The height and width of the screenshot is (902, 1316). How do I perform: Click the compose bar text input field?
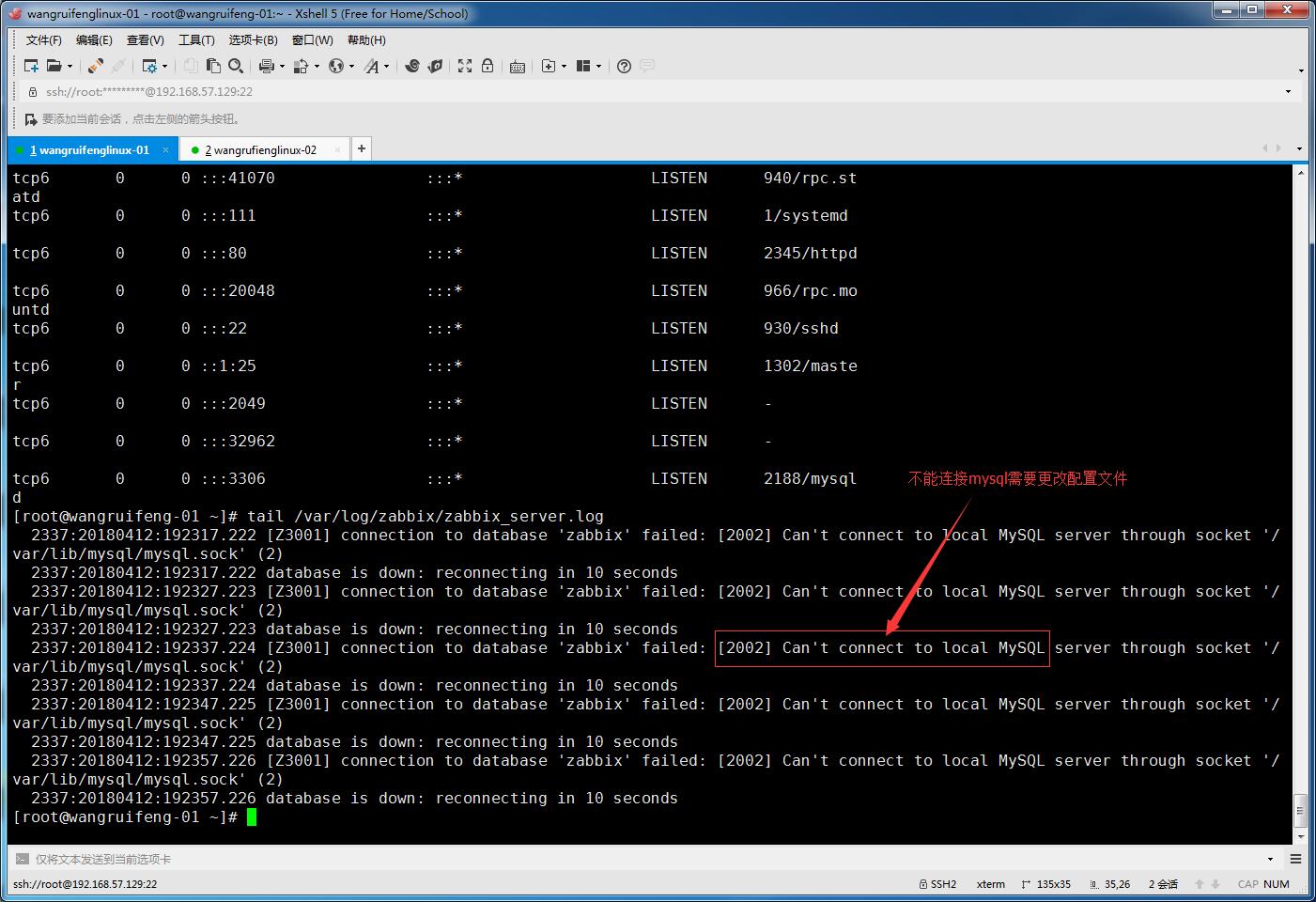click(x=648, y=859)
